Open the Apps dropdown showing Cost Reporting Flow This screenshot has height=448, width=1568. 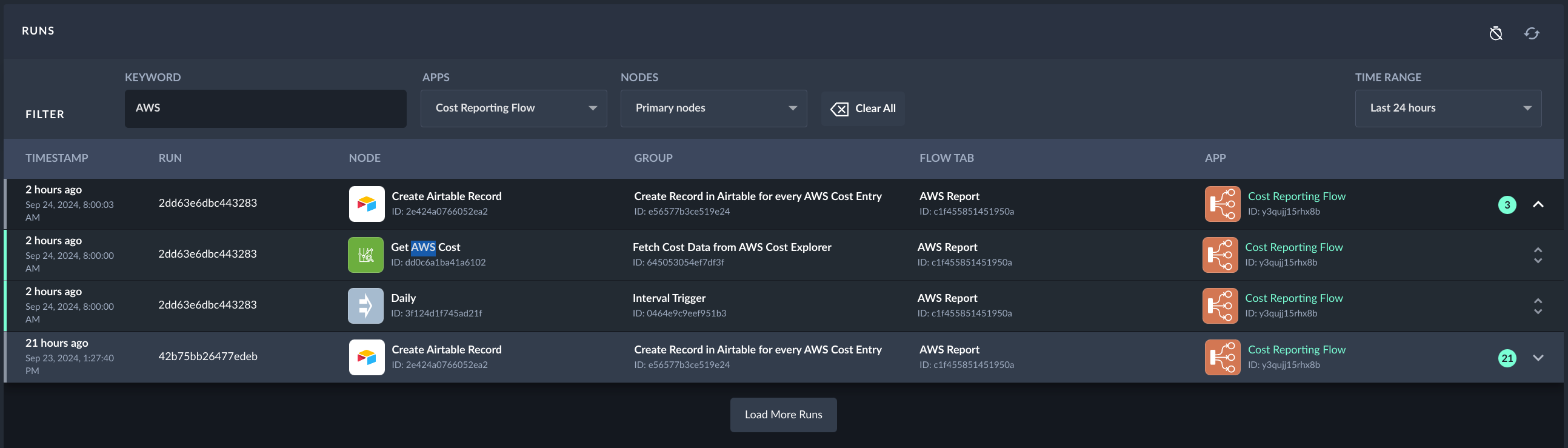(x=513, y=109)
